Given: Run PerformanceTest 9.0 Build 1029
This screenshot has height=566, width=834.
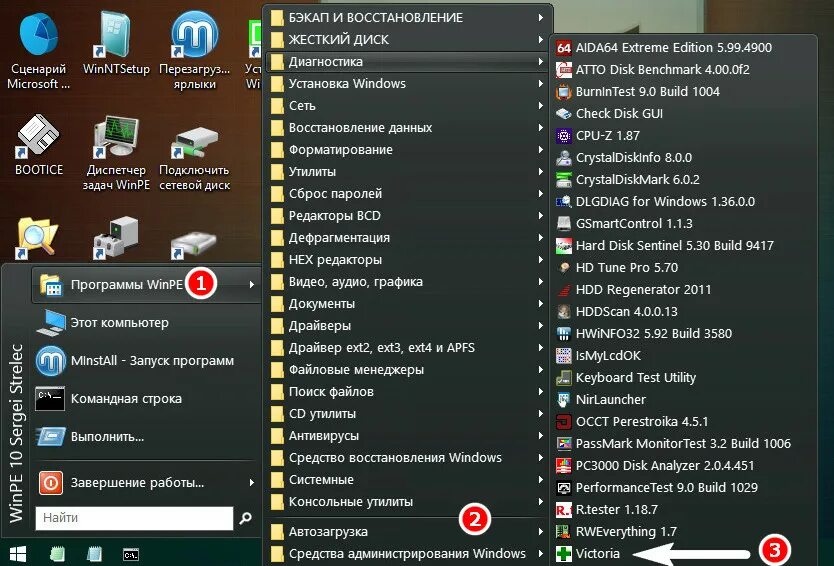Looking at the screenshot, I should pyautogui.click(x=684, y=488).
